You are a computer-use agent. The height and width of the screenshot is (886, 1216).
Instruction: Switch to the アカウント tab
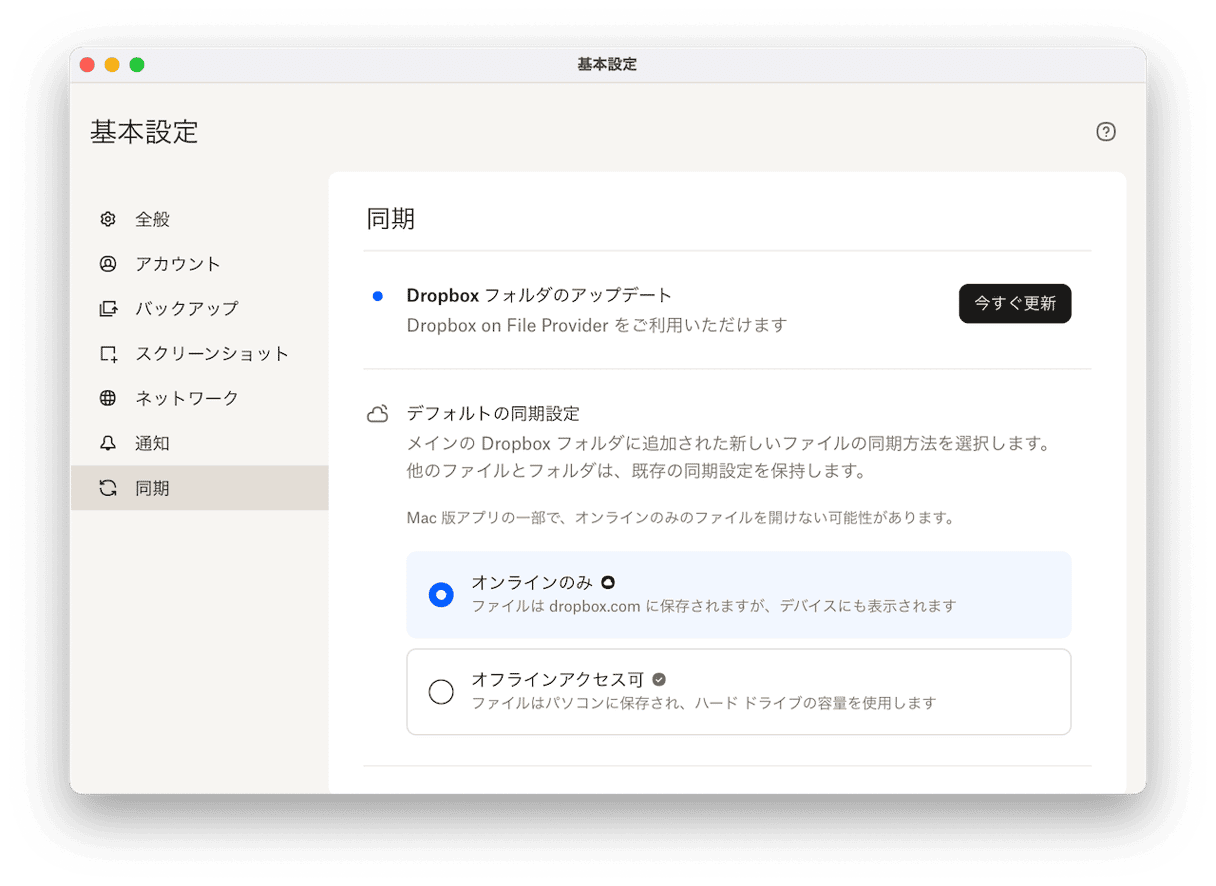(178, 264)
